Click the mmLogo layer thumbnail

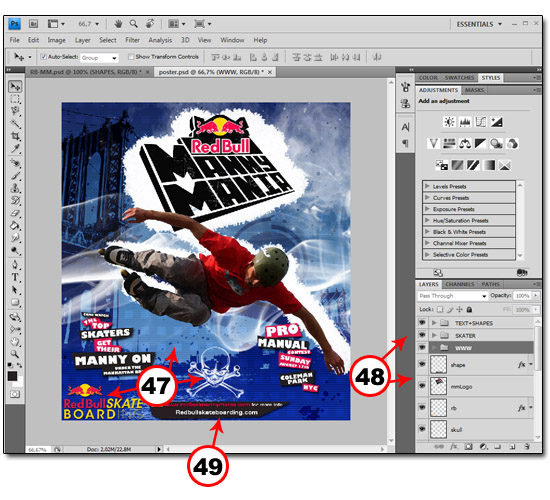(438, 386)
